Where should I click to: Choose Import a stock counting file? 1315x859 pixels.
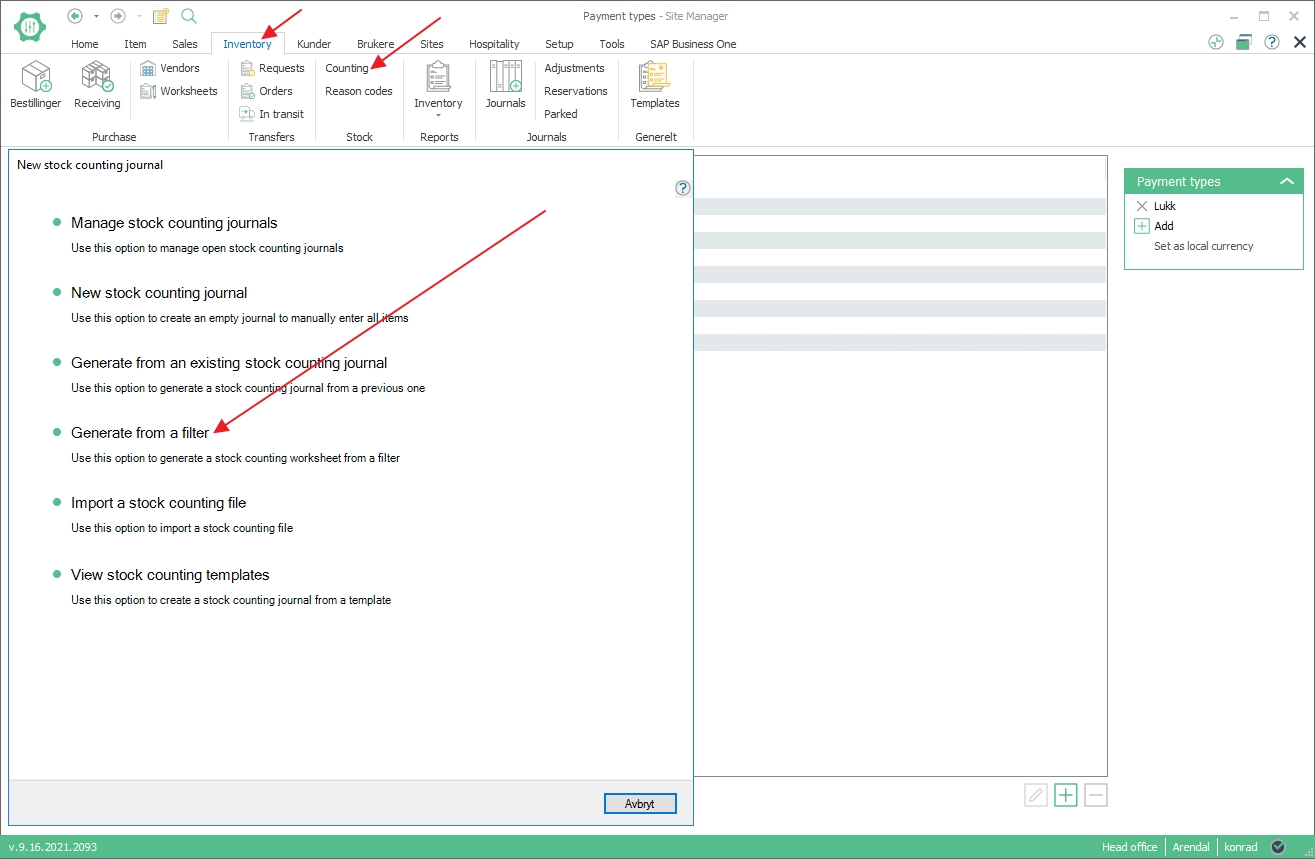pos(158,503)
